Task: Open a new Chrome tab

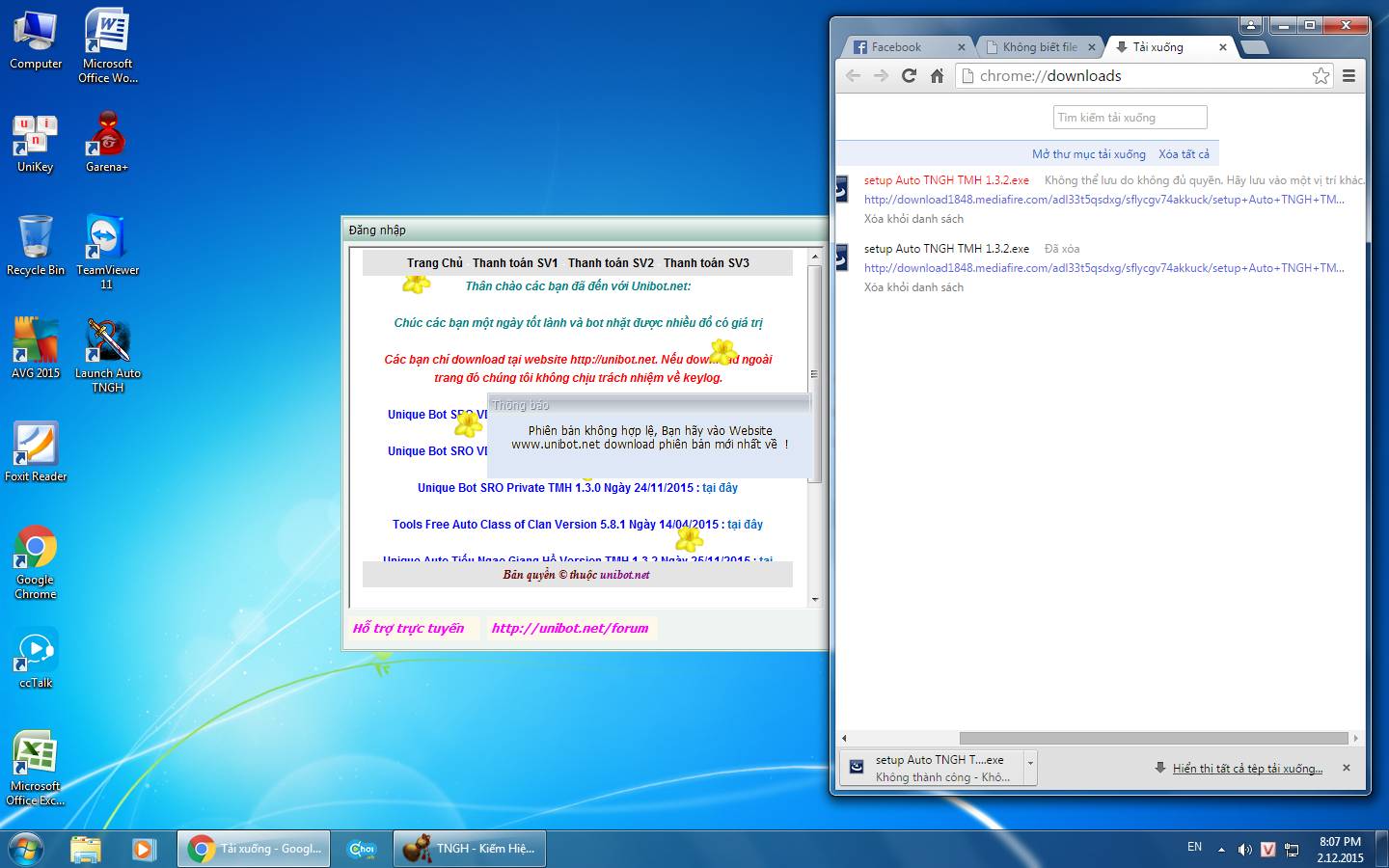Action: pyautogui.click(x=1254, y=47)
